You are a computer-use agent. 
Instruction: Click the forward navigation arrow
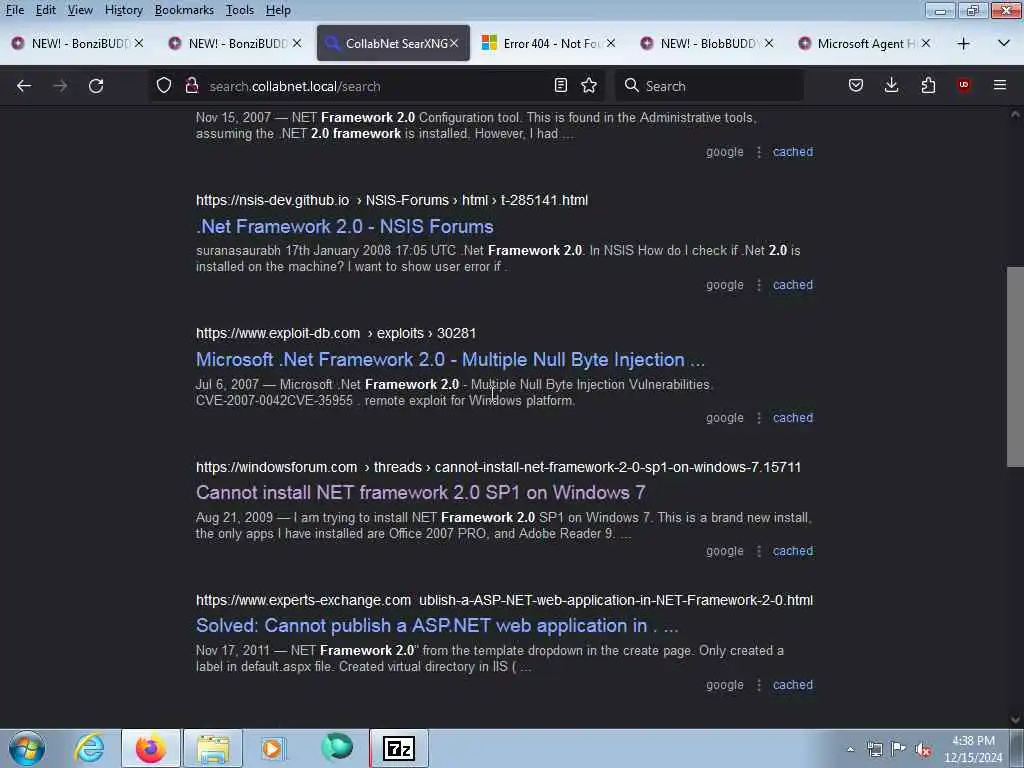click(x=60, y=86)
